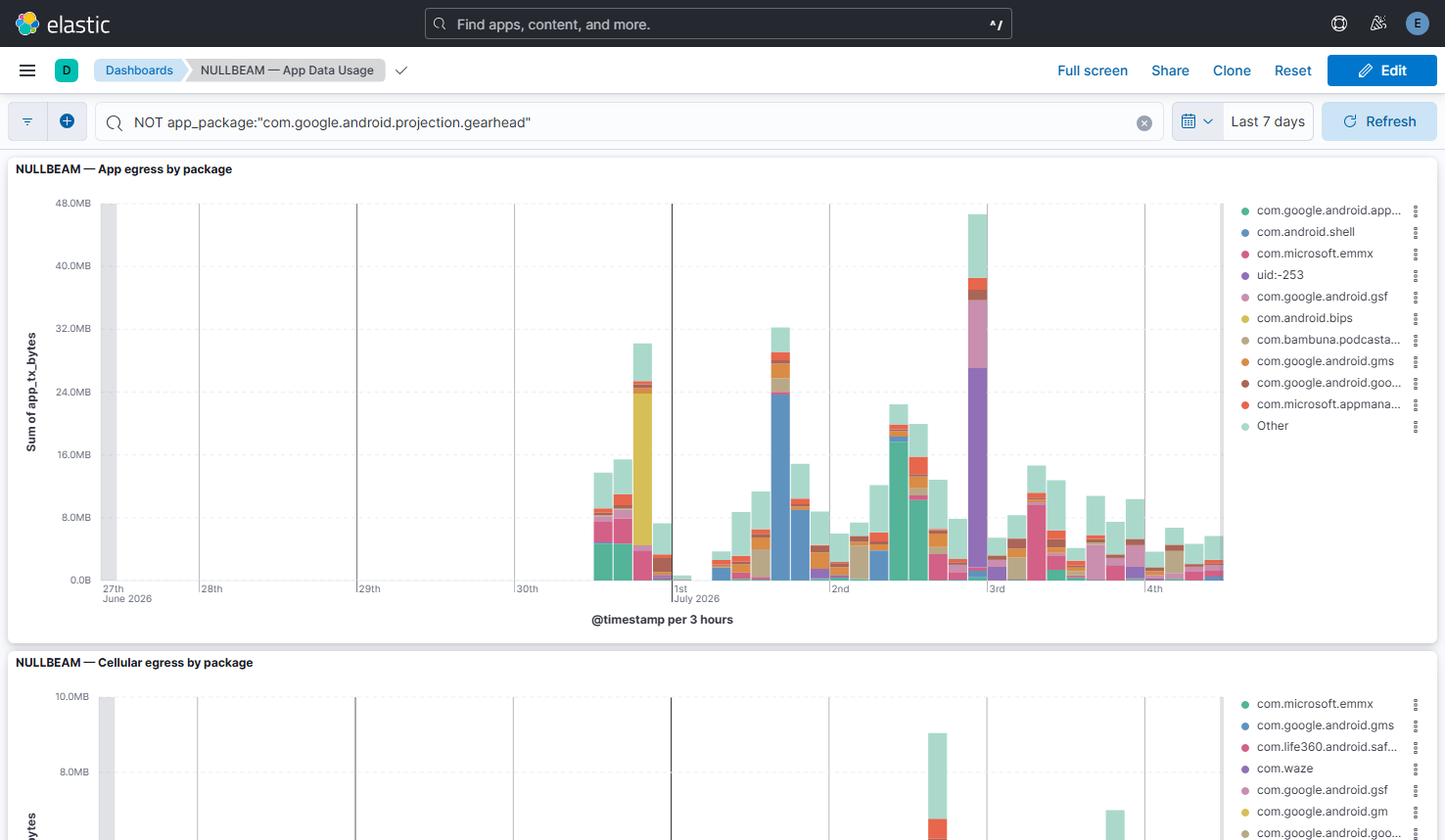Toggle the Other series in legend
The image size is (1445, 840).
1273,426
